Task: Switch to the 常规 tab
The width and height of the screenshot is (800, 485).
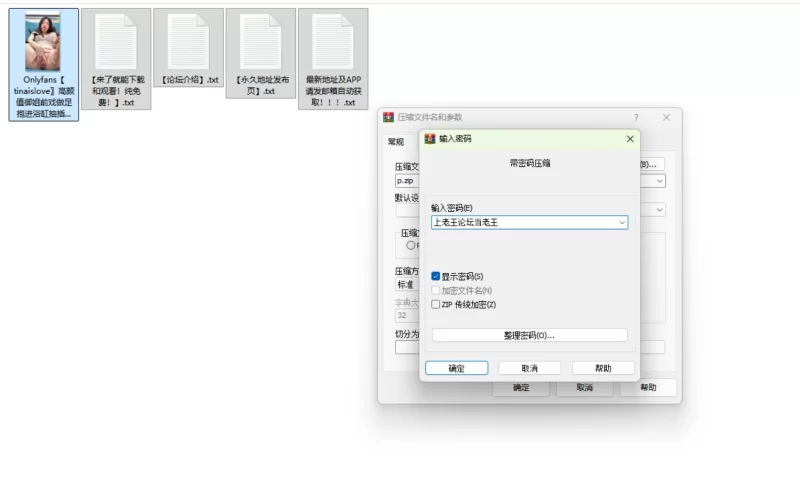Action: click(396, 142)
